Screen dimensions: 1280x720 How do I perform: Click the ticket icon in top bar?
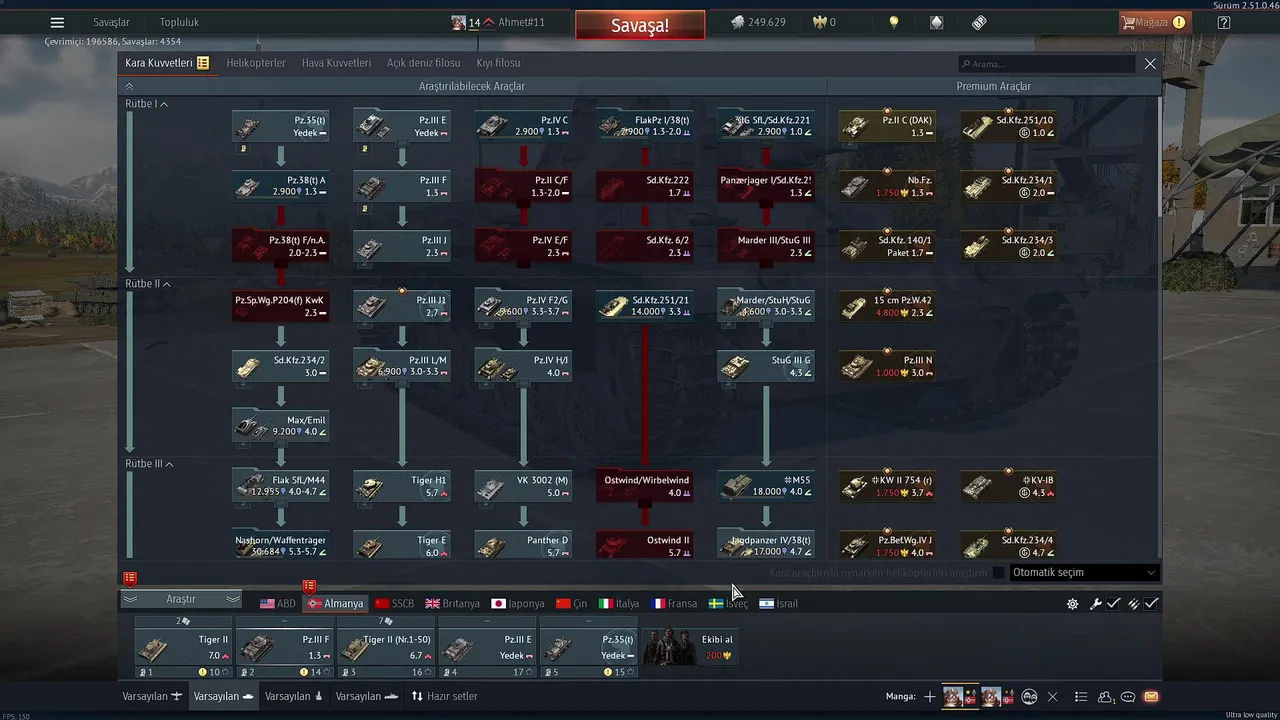click(x=979, y=22)
